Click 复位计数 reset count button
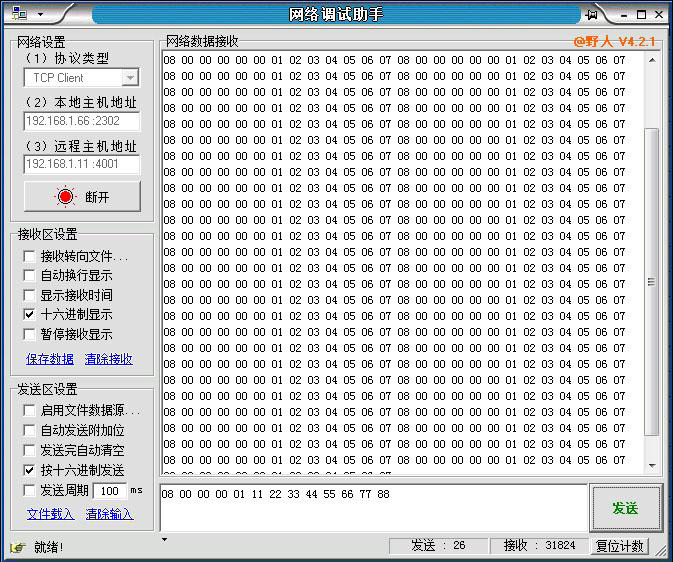 point(621,546)
